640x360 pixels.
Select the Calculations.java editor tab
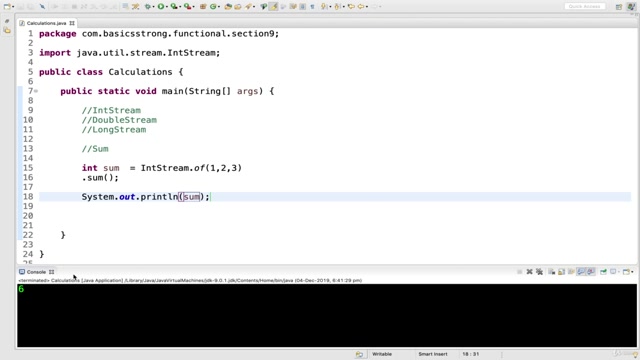(x=46, y=23)
